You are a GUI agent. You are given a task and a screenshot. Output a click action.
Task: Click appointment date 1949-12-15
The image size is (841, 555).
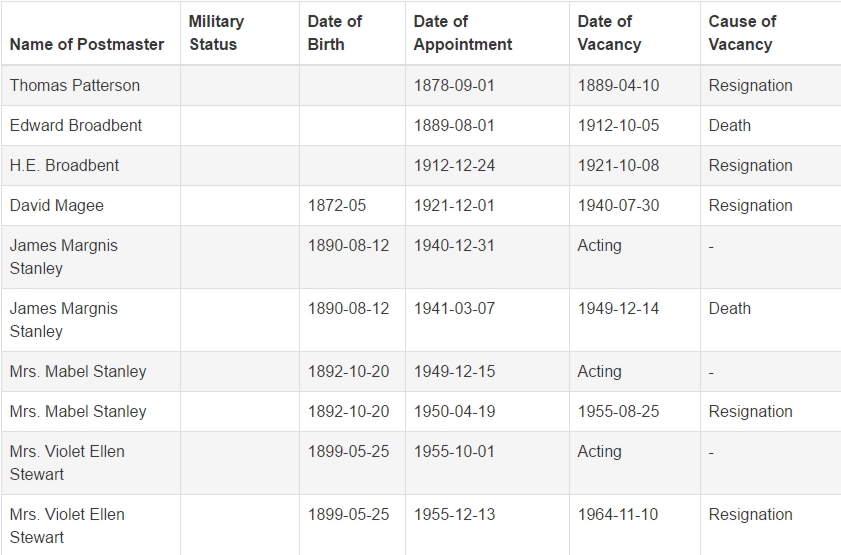pos(454,372)
